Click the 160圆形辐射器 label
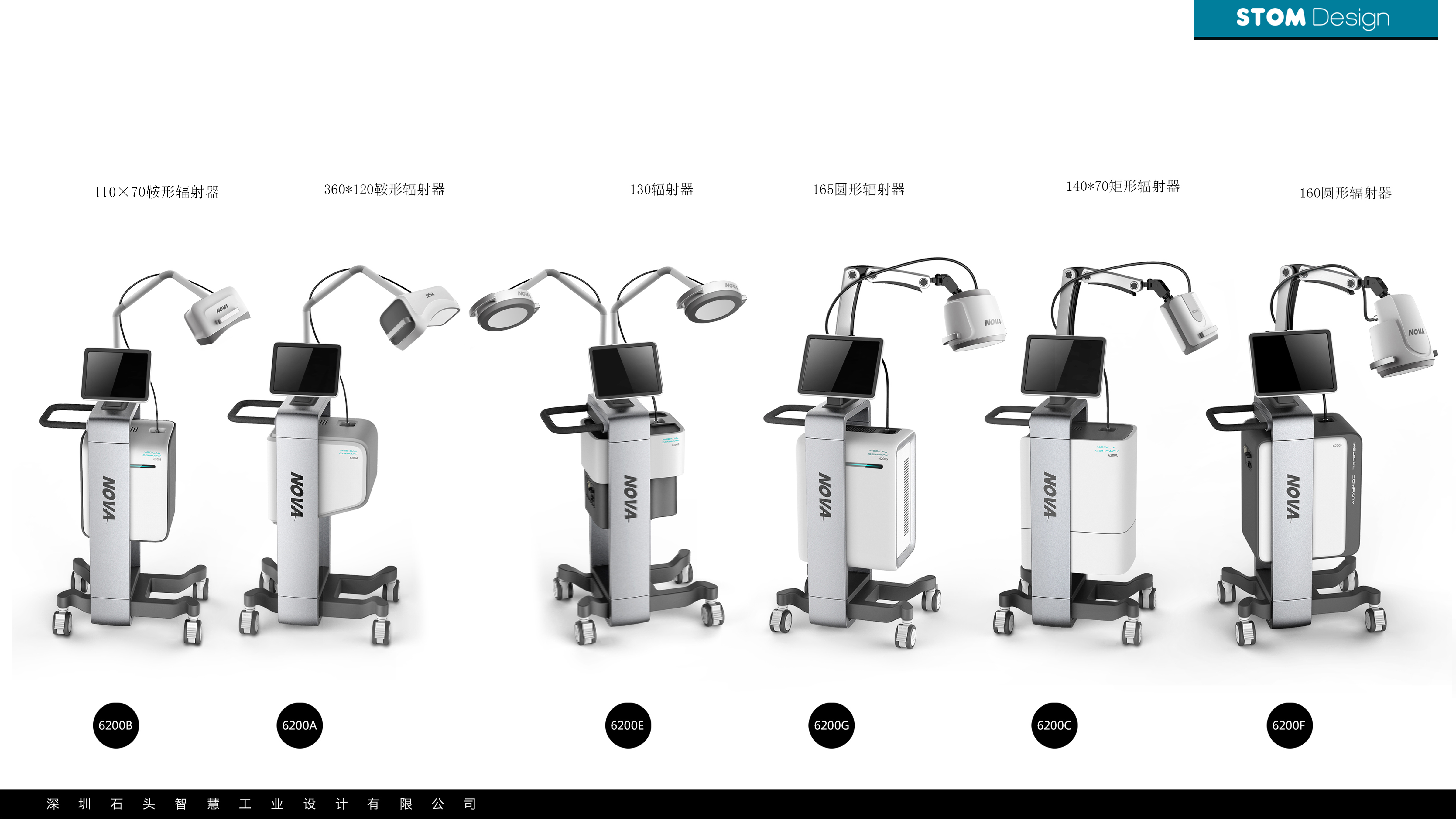The image size is (1456, 819). 1345,193
